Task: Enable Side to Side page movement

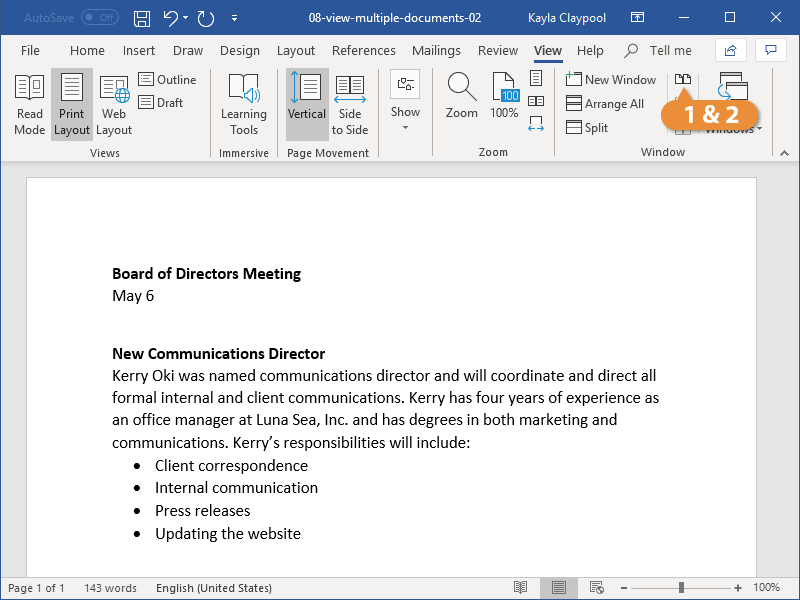Action: 350,105
